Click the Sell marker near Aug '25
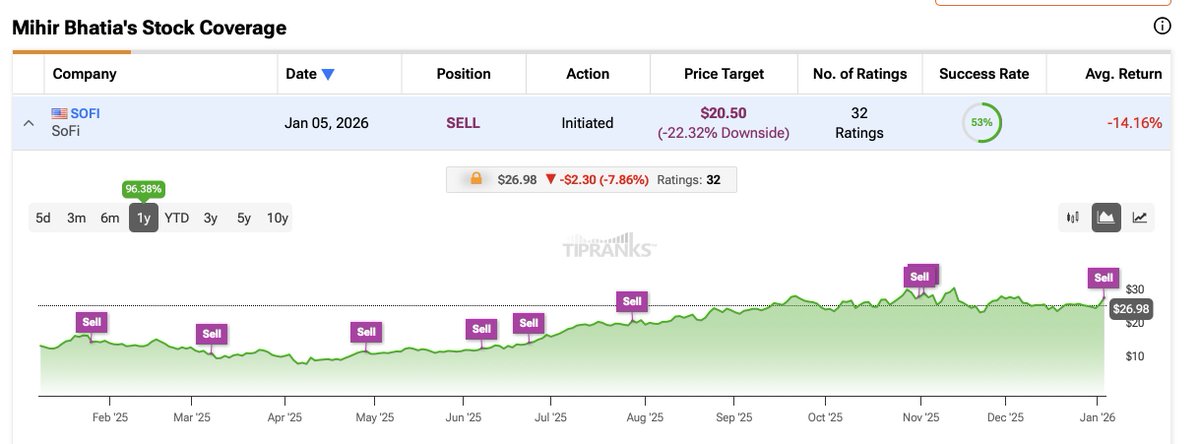1200x444 pixels. pos(632,301)
